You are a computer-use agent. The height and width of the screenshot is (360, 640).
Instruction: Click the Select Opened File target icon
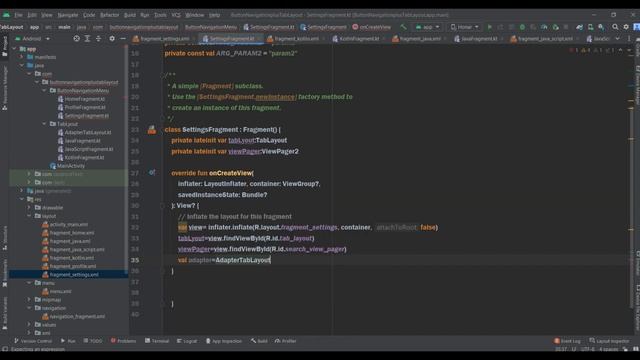coord(76,38)
